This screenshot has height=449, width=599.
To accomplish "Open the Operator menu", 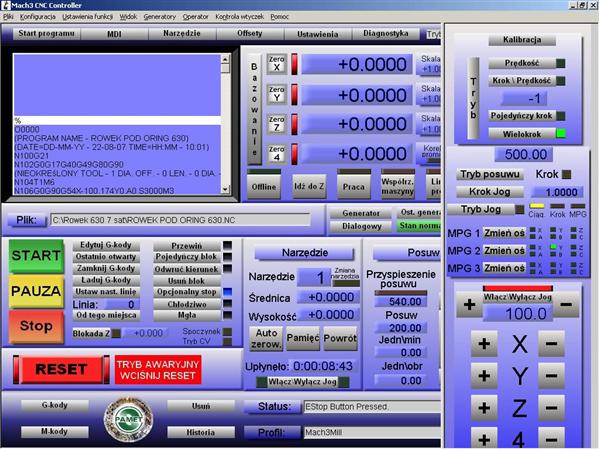I will point(196,17).
